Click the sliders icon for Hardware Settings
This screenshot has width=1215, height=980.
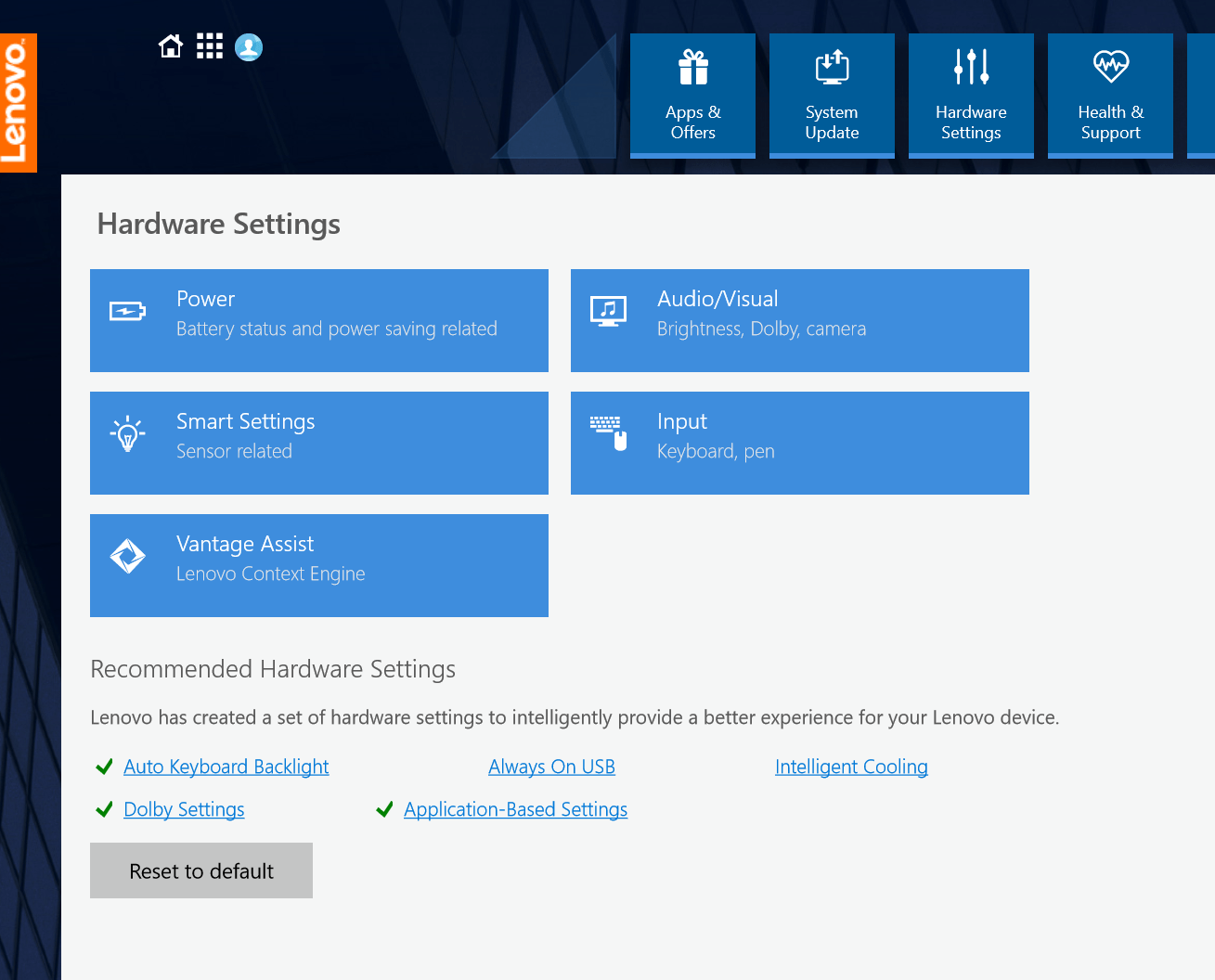tap(972, 67)
